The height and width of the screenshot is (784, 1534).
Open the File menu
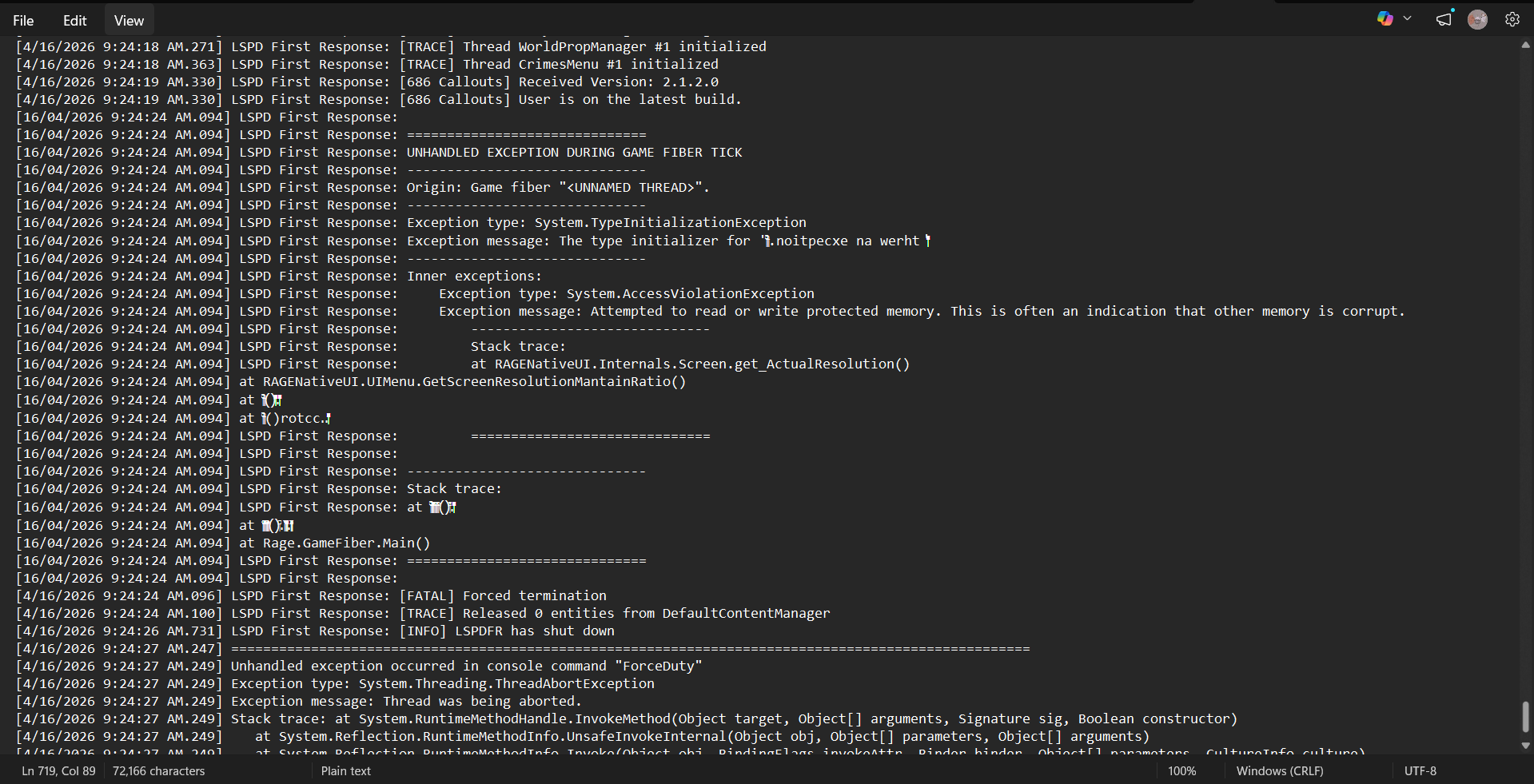(23, 21)
